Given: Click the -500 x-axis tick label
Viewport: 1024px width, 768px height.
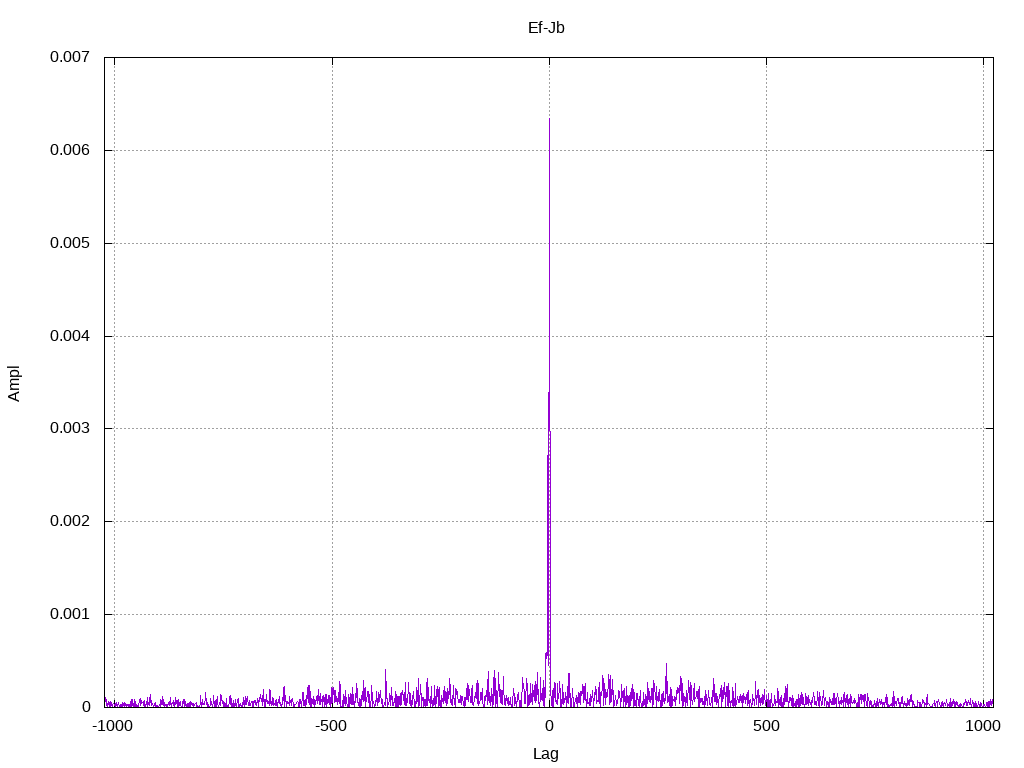Looking at the screenshot, I should [x=331, y=726].
